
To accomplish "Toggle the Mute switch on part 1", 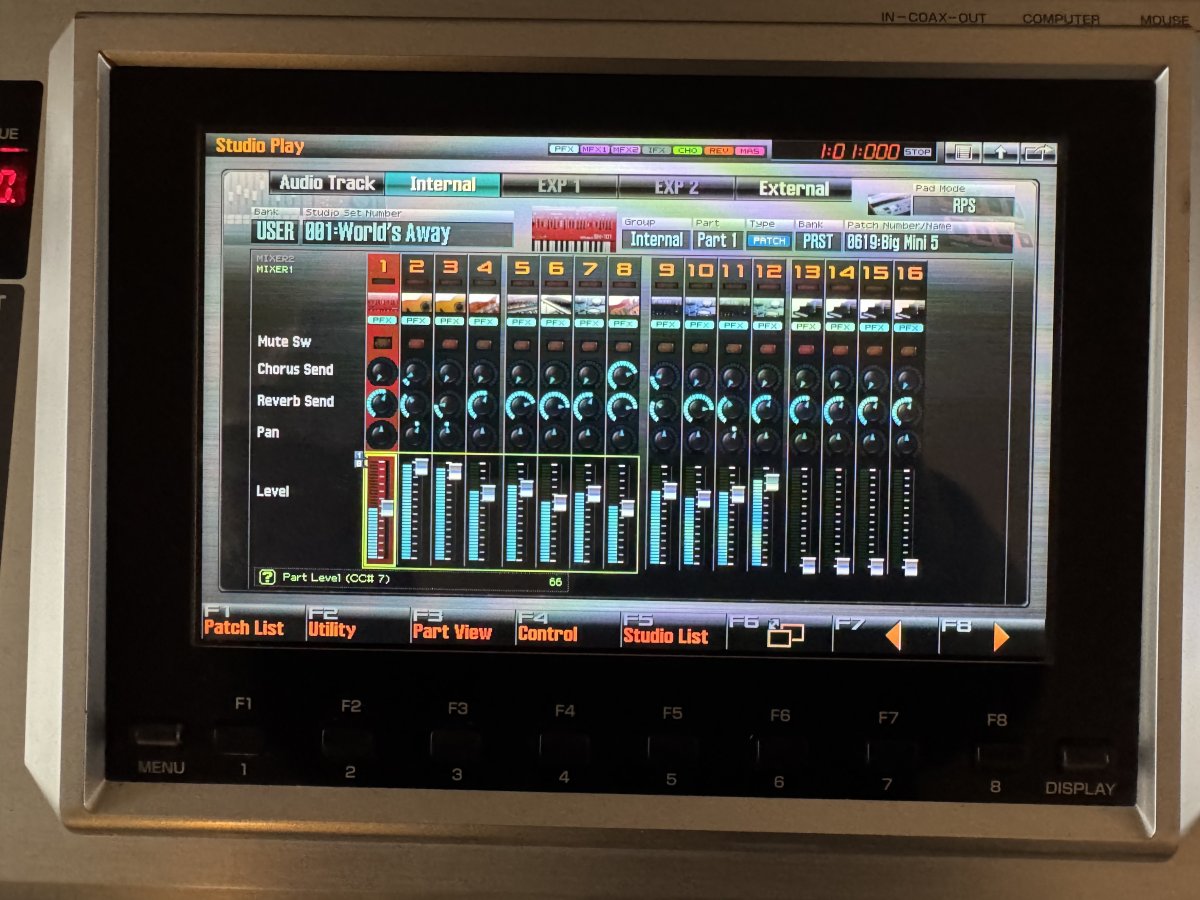I will [x=382, y=343].
